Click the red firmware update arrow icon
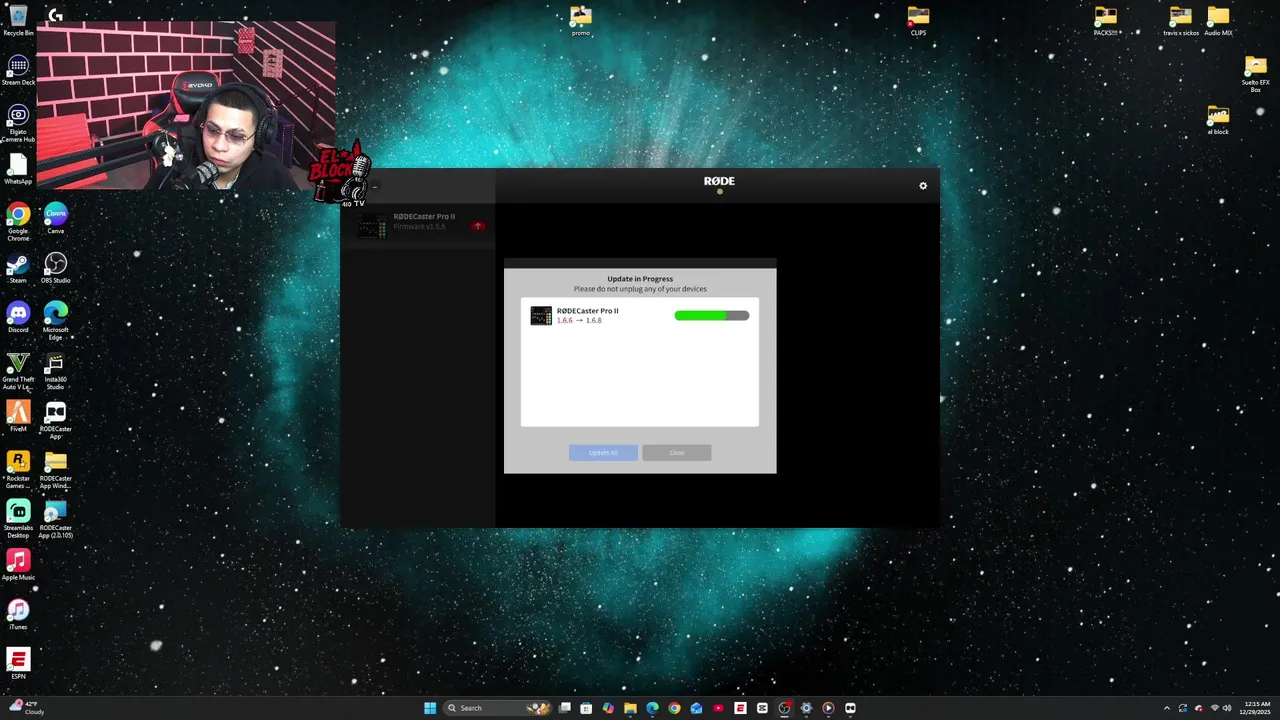 tap(478, 226)
